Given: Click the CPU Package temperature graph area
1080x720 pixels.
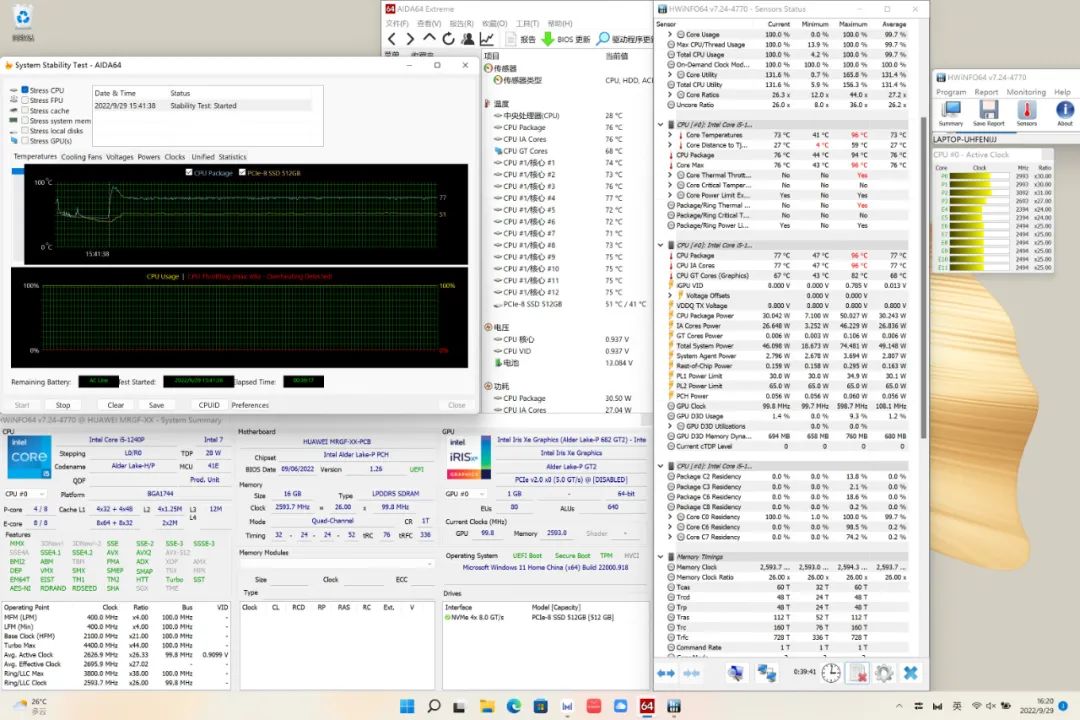Looking at the screenshot, I should point(246,214).
